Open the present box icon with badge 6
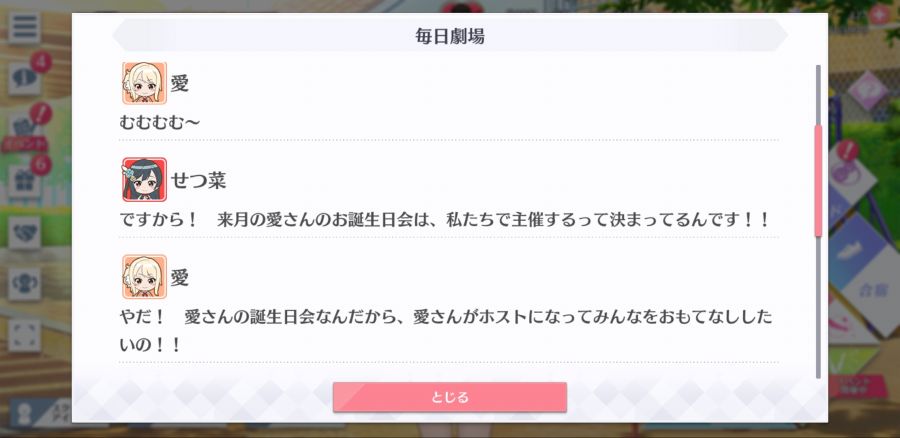900x438 pixels. tap(25, 181)
